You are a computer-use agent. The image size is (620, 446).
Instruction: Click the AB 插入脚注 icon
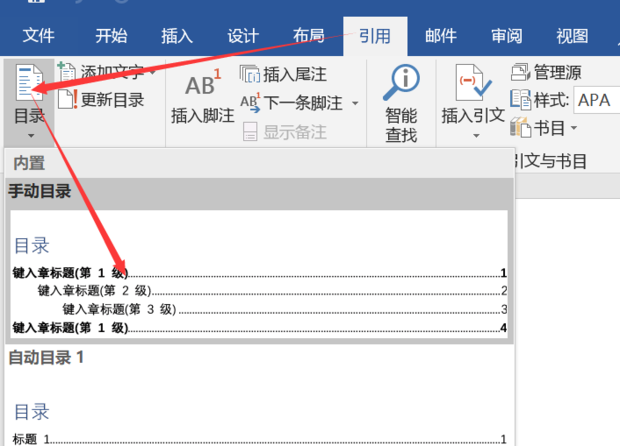tap(203, 83)
